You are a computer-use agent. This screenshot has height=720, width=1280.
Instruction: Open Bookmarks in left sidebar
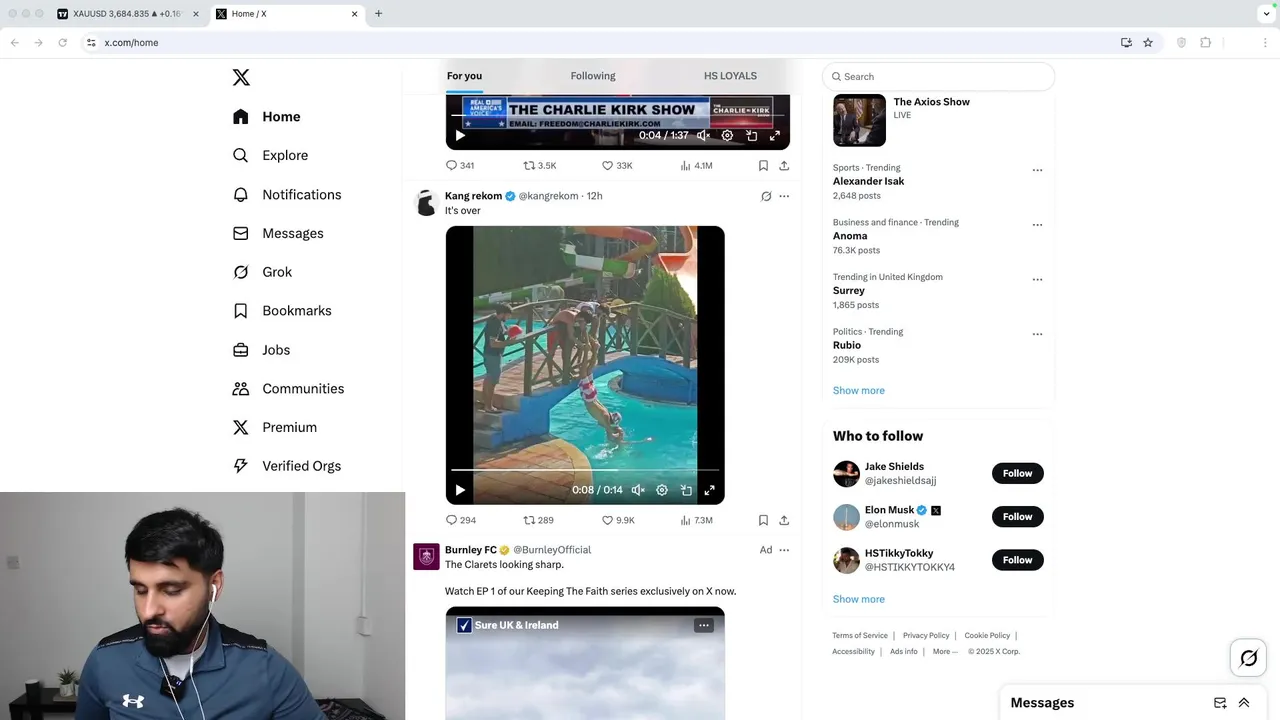tap(282, 311)
